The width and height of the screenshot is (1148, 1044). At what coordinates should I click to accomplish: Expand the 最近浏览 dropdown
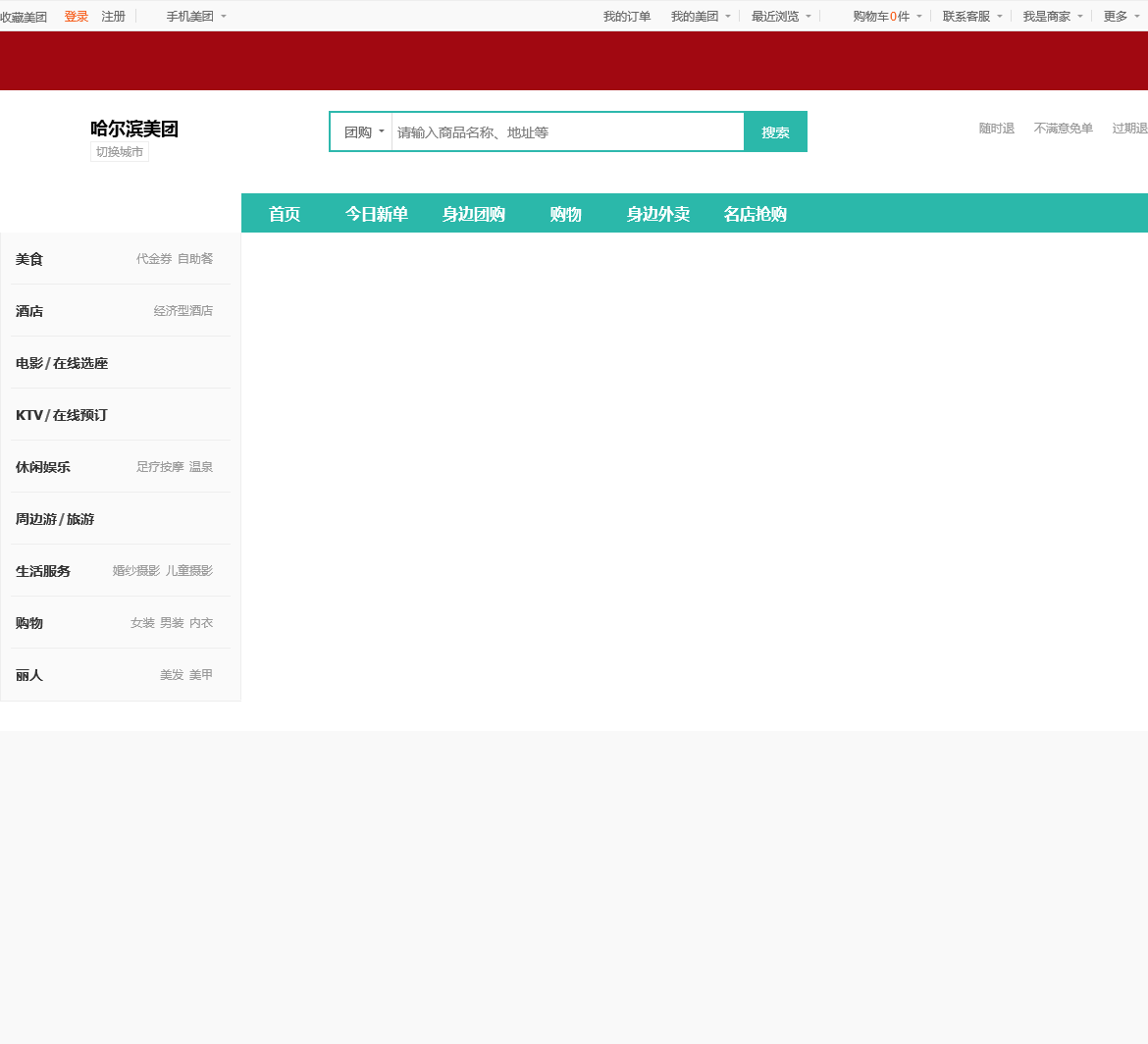tap(781, 16)
